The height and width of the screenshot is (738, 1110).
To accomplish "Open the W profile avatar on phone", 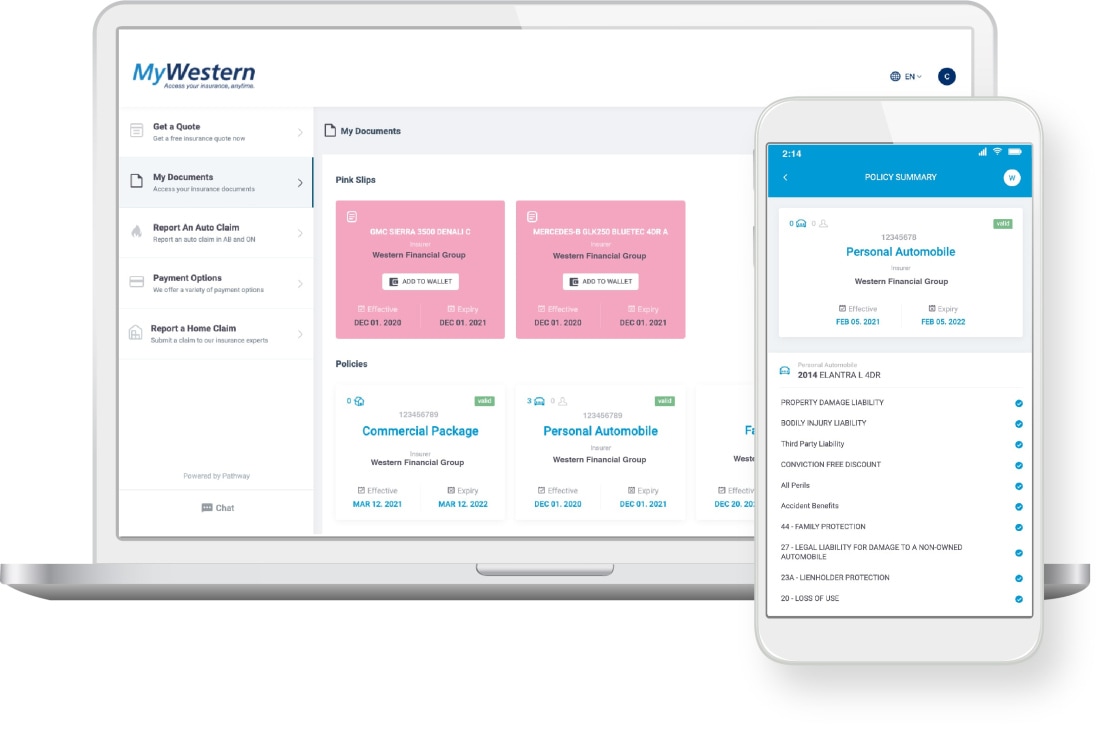I will tap(1012, 178).
